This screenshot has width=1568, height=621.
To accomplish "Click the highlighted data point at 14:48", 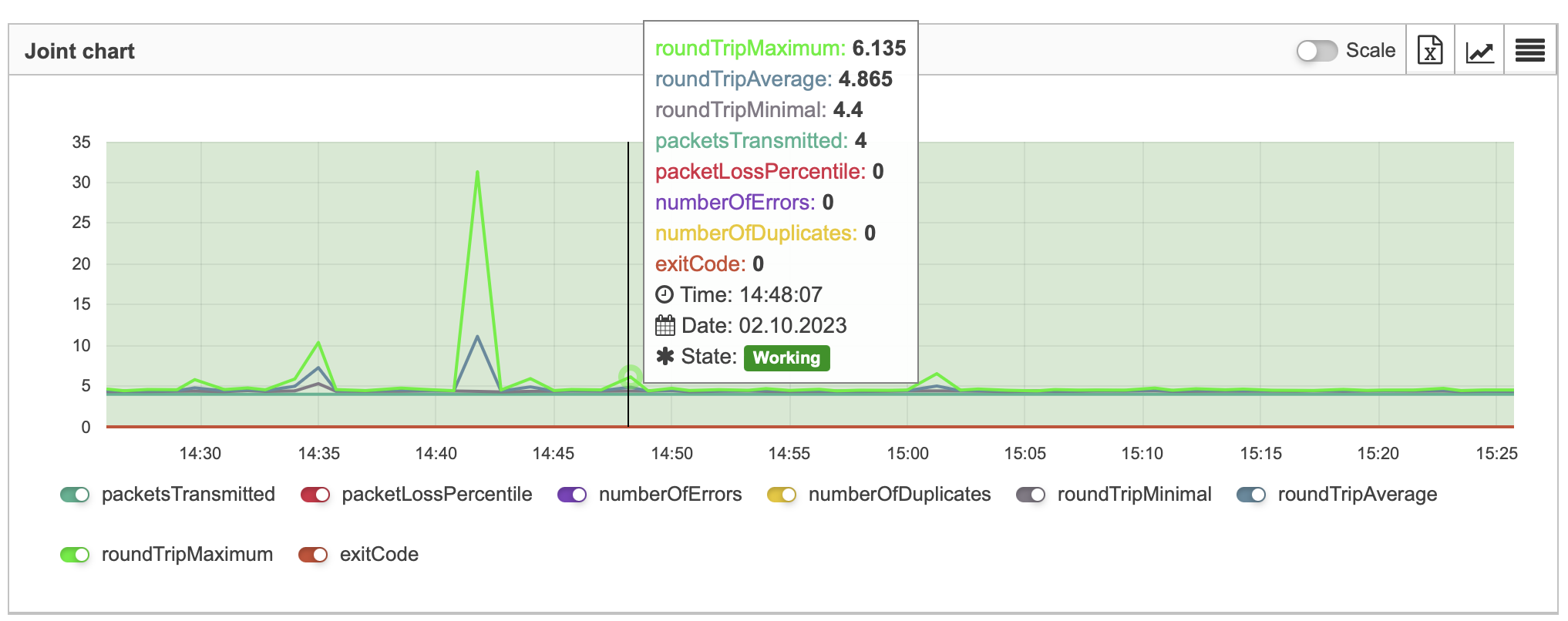I will 631,377.
